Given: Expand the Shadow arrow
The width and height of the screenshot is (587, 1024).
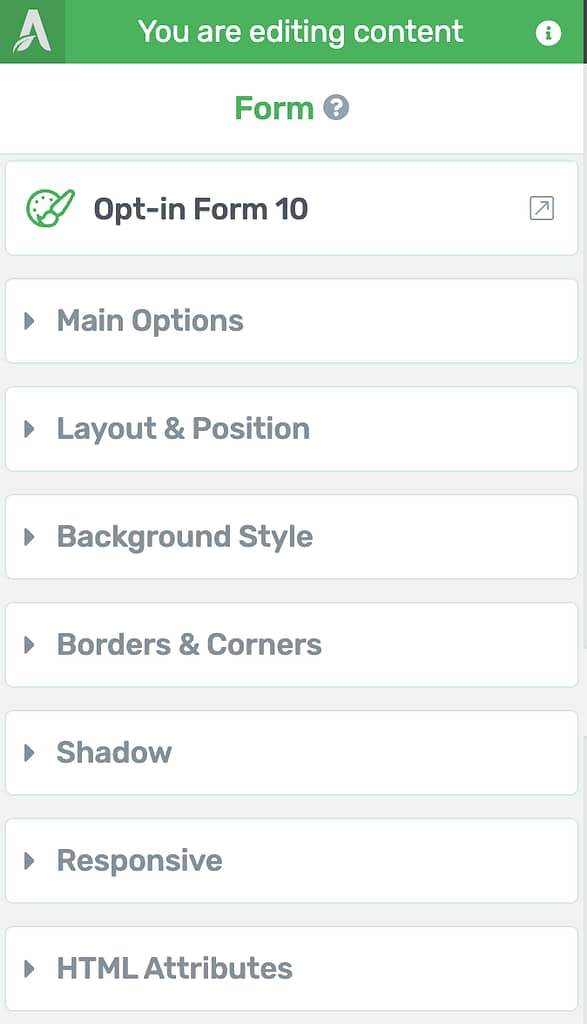Looking at the screenshot, I should tap(29, 752).
